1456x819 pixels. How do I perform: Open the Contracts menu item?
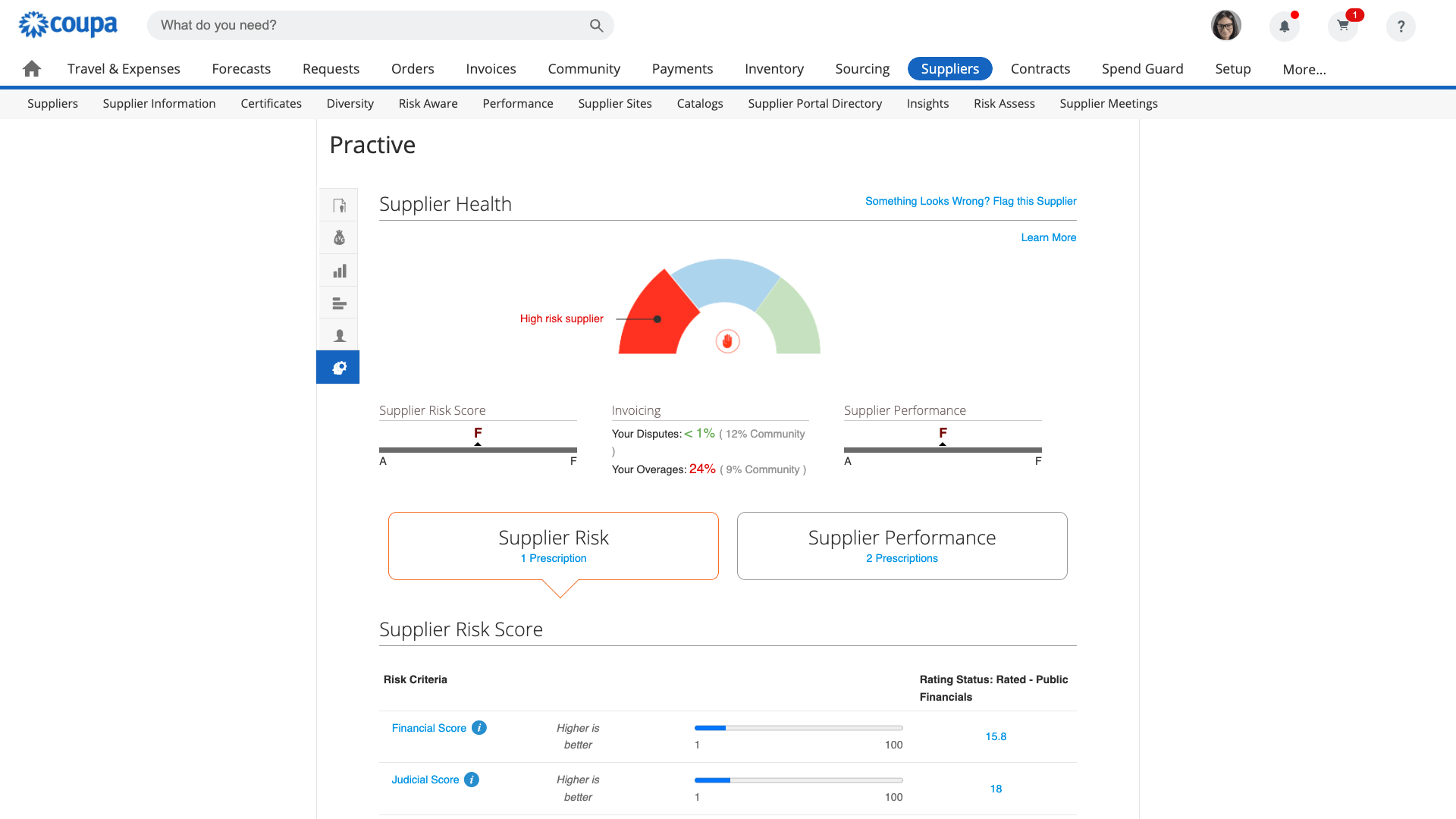[1040, 68]
